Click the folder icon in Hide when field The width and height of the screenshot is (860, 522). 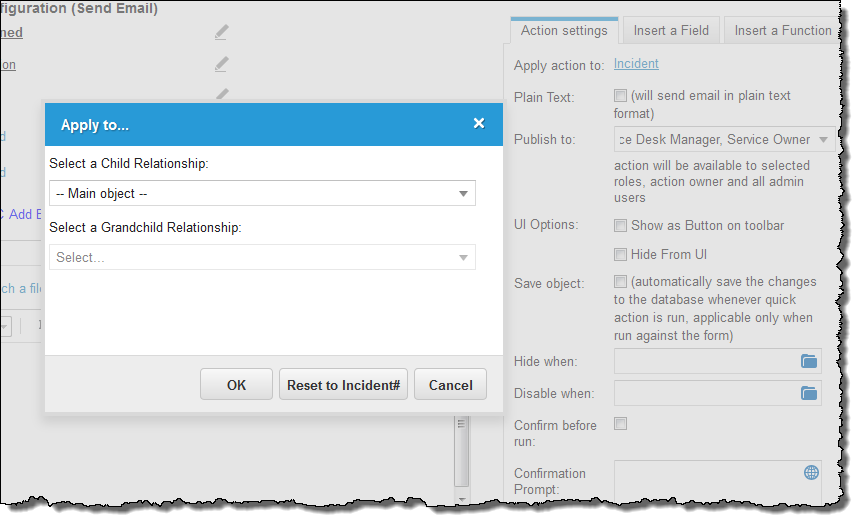[808, 361]
